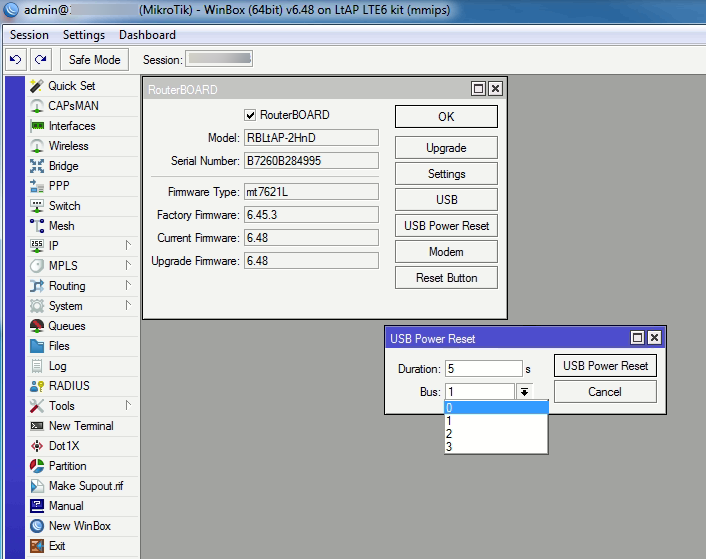Image resolution: width=706 pixels, height=559 pixels.
Task: Launch New Terminal icon
Action: 37,426
